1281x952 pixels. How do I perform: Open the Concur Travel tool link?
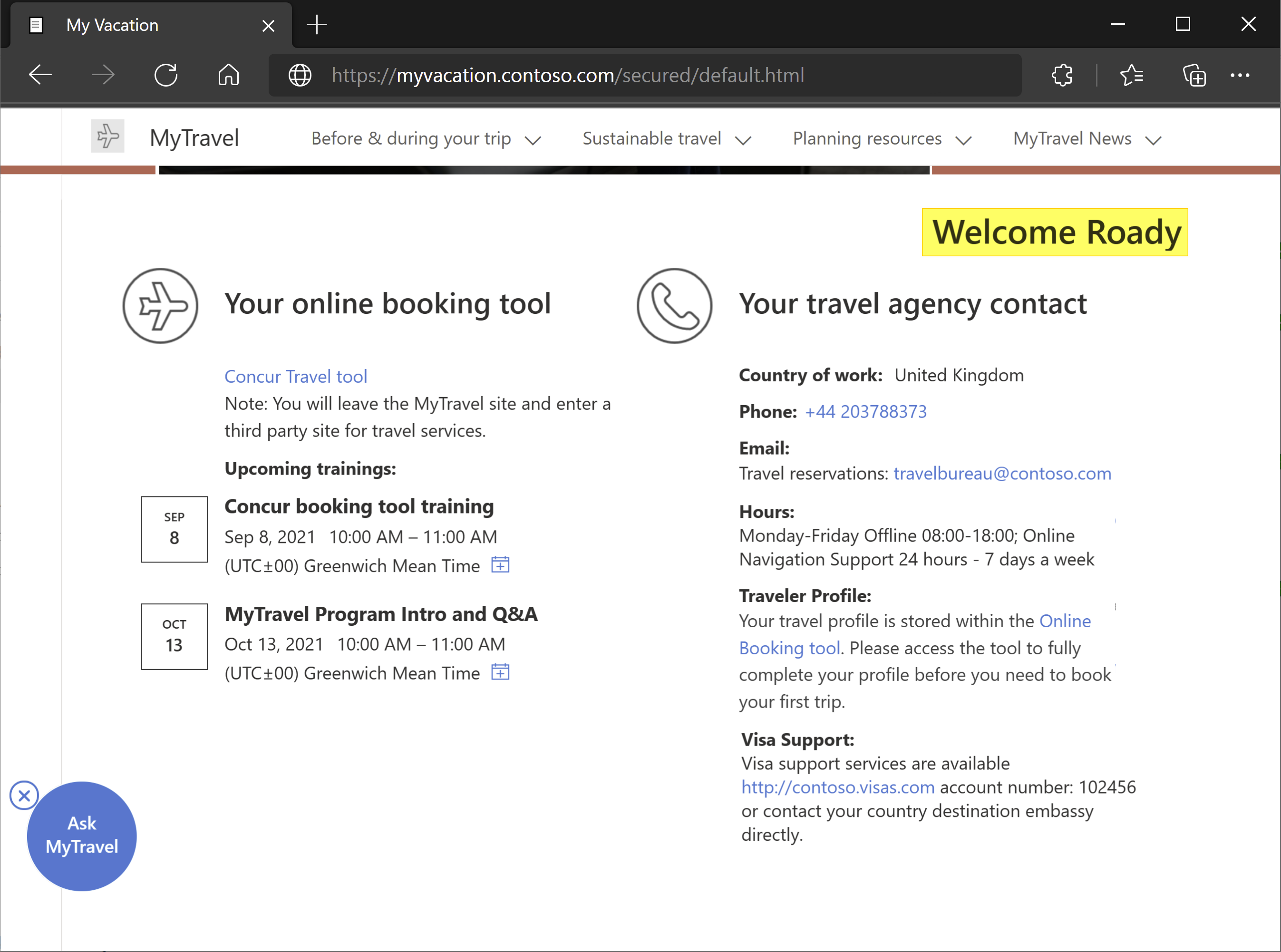pyautogui.click(x=295, y=376)
